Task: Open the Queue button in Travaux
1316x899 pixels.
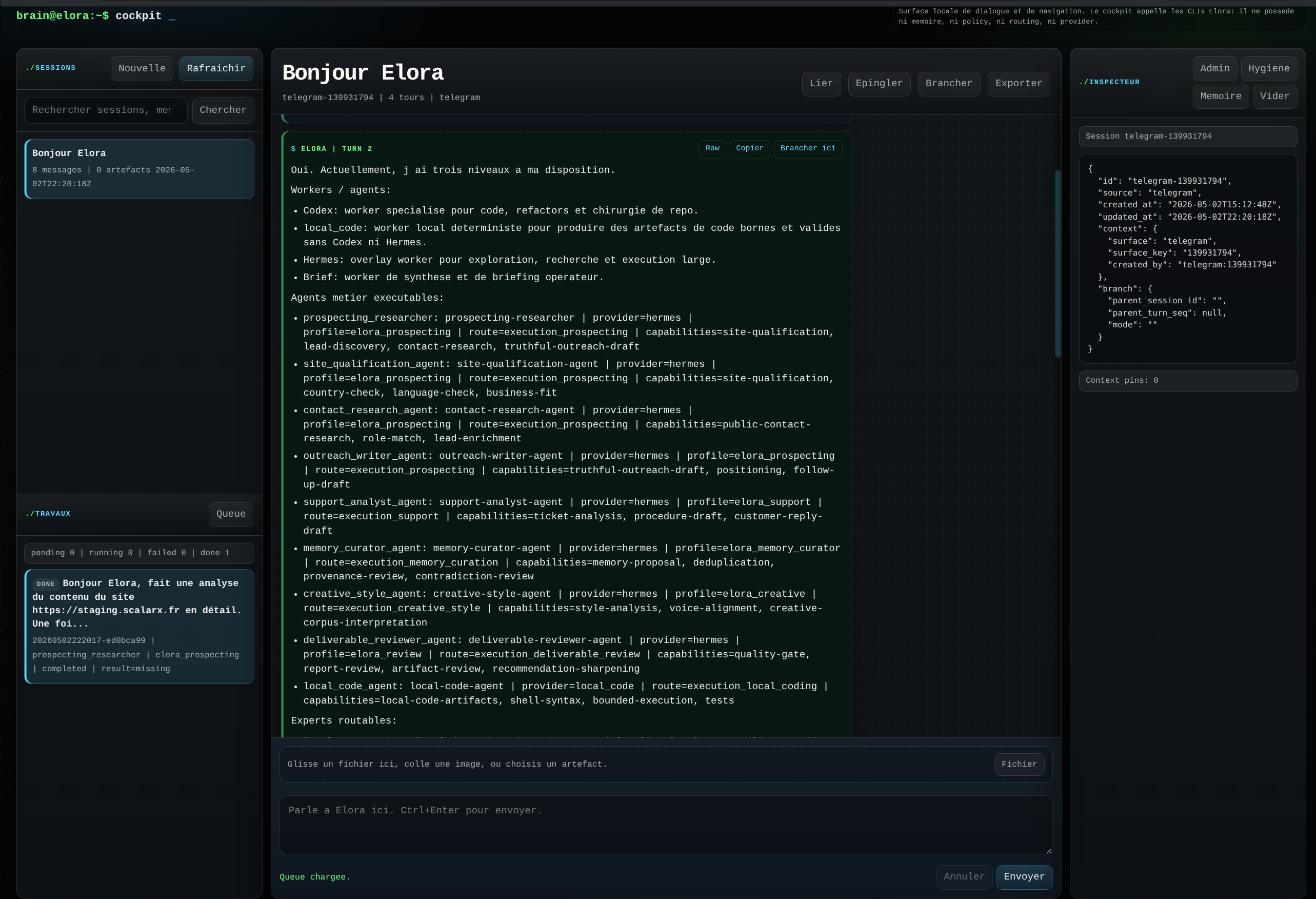Action: 230,514
